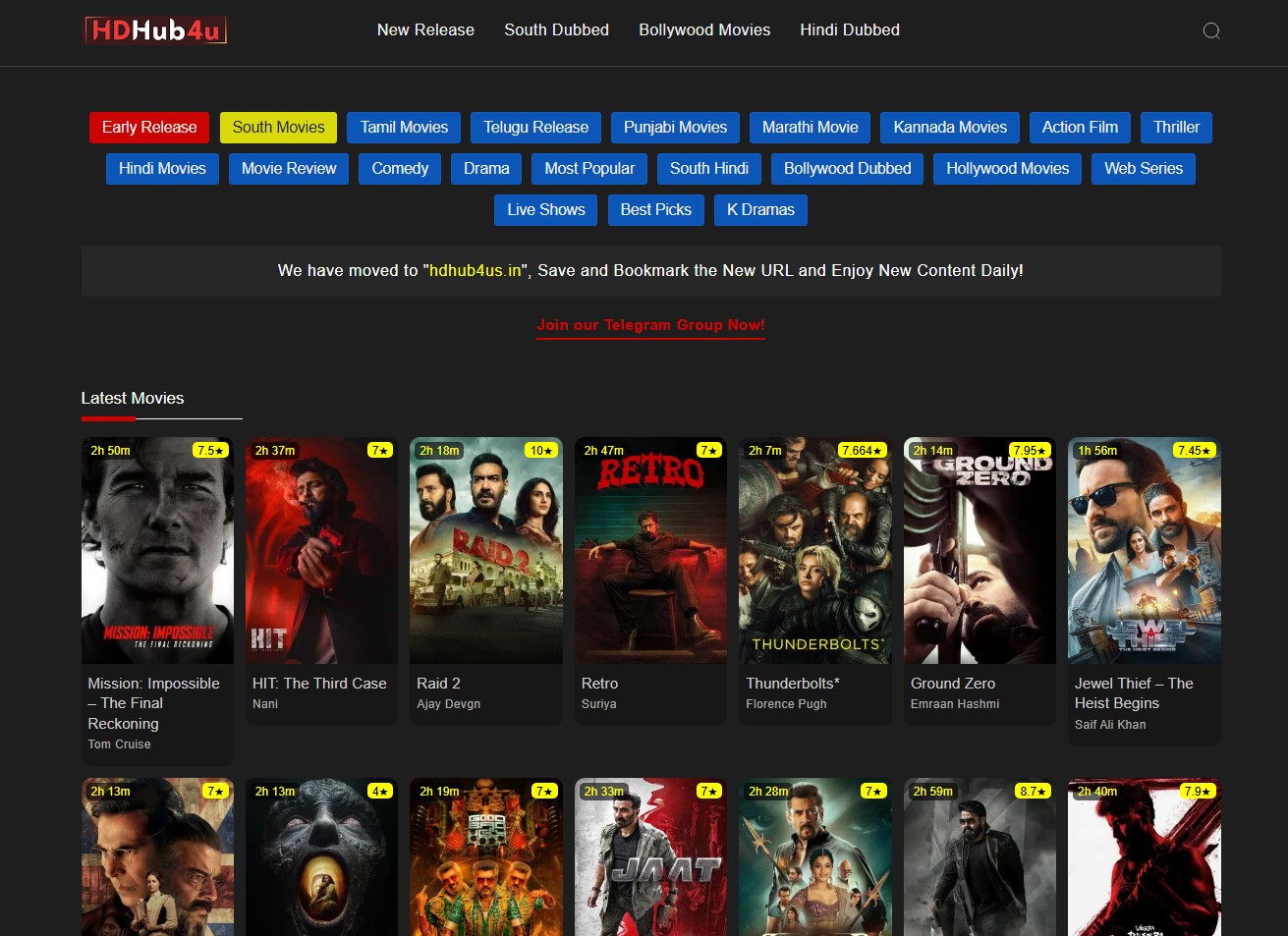Viewport: 1288px width, 936px height.
Task: Open second-row poster rated 4 stars
Action: (x=321, y=856)
